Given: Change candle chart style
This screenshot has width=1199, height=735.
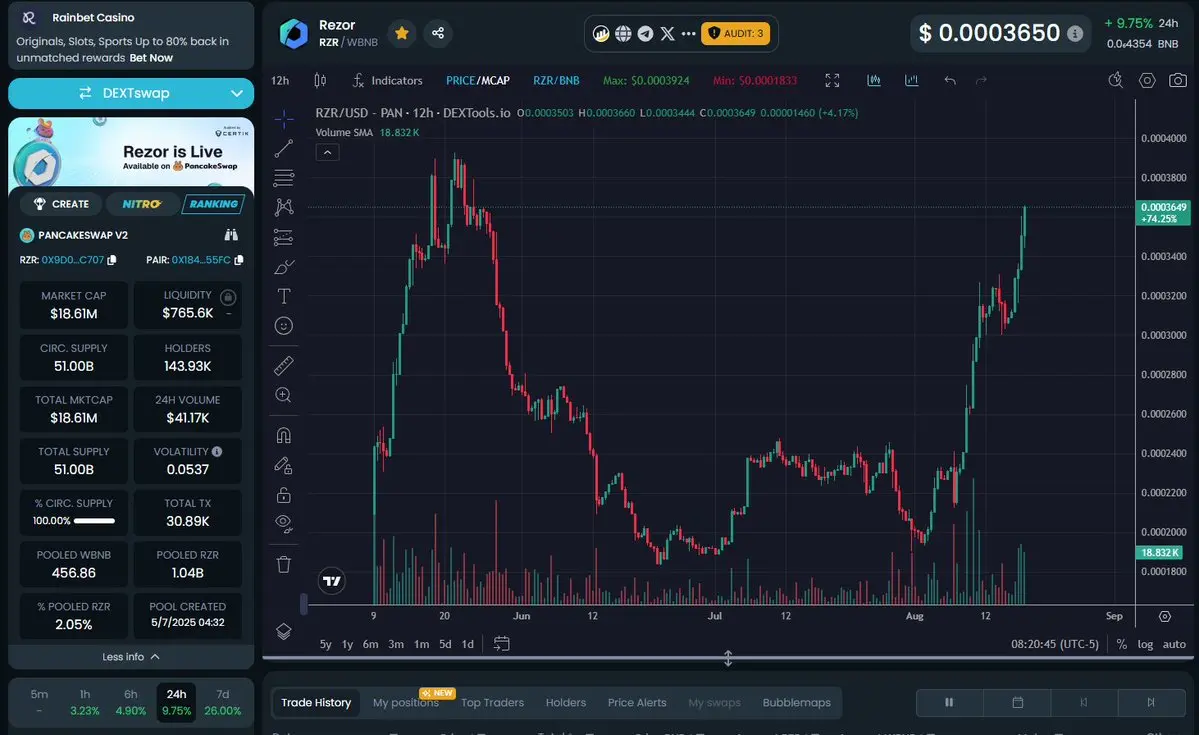Looking at the screenshot, I should 320,80.
